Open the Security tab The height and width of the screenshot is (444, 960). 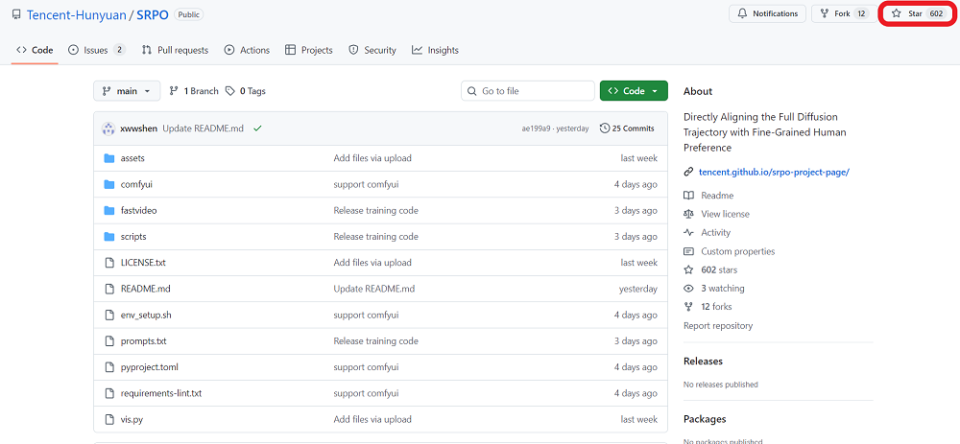372,50
